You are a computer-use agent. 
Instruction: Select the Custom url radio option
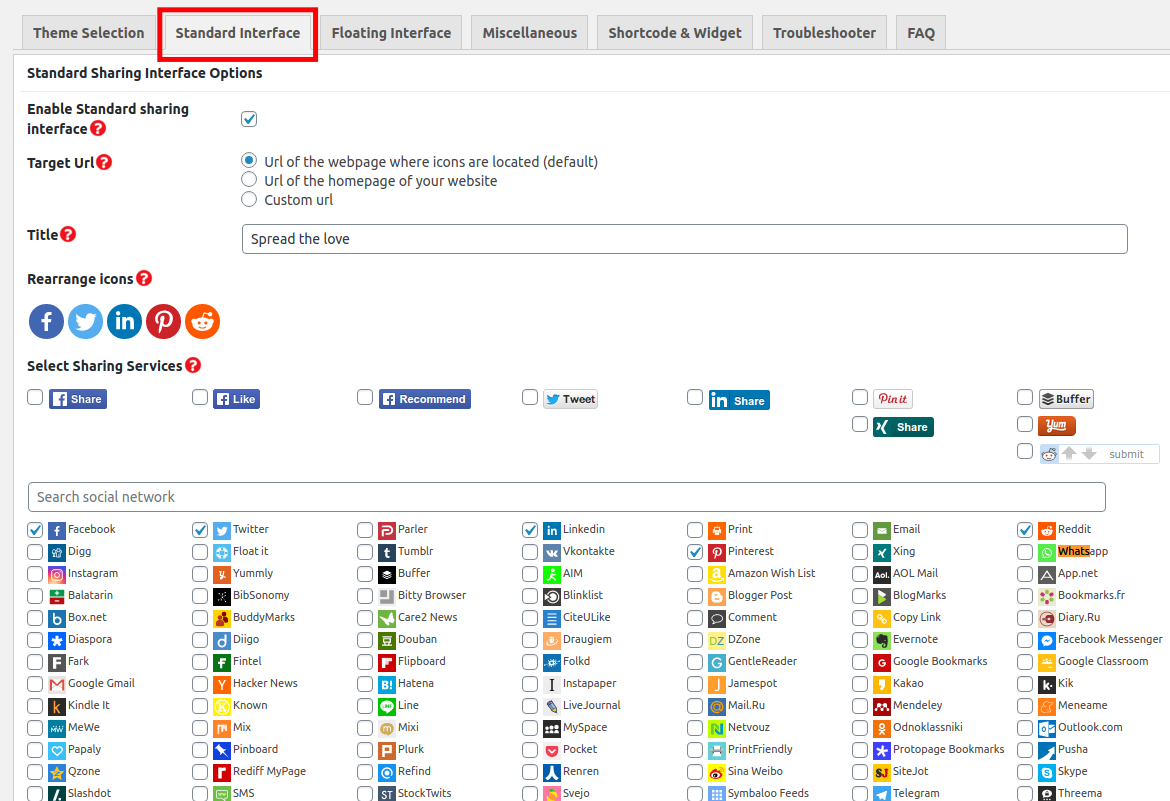coord(249,199)
